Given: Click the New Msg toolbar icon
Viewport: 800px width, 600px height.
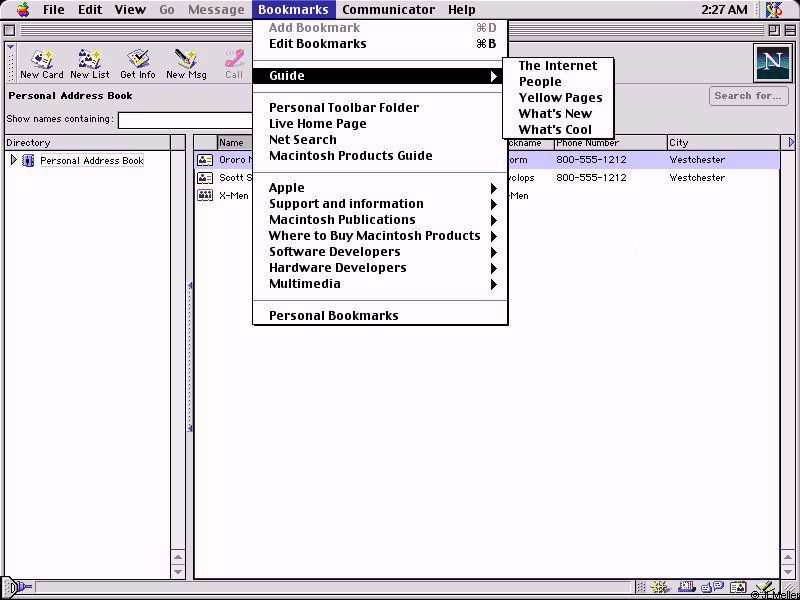Looking at the screenshot, I should [x=186, y=64].
